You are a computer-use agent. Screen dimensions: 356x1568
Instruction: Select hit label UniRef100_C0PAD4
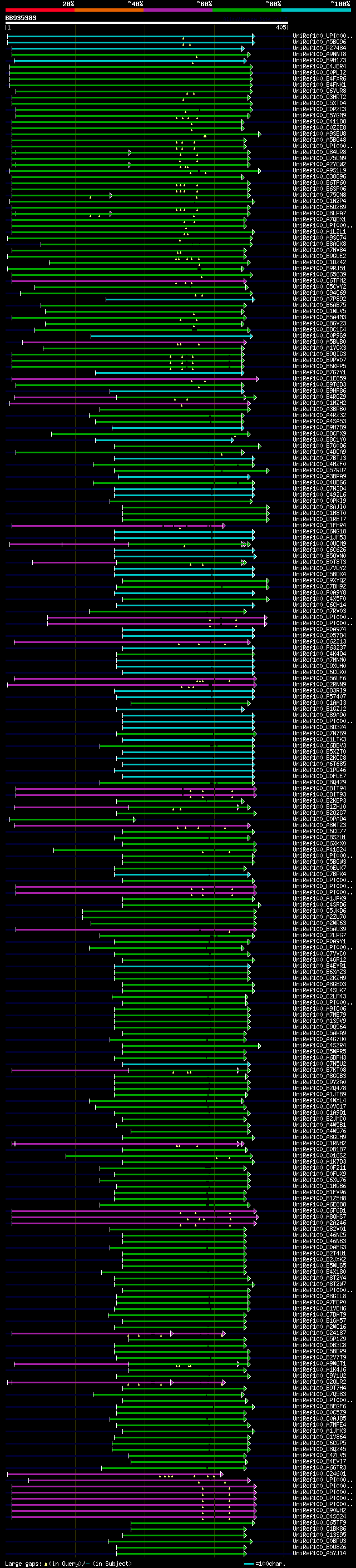[319, 819]
